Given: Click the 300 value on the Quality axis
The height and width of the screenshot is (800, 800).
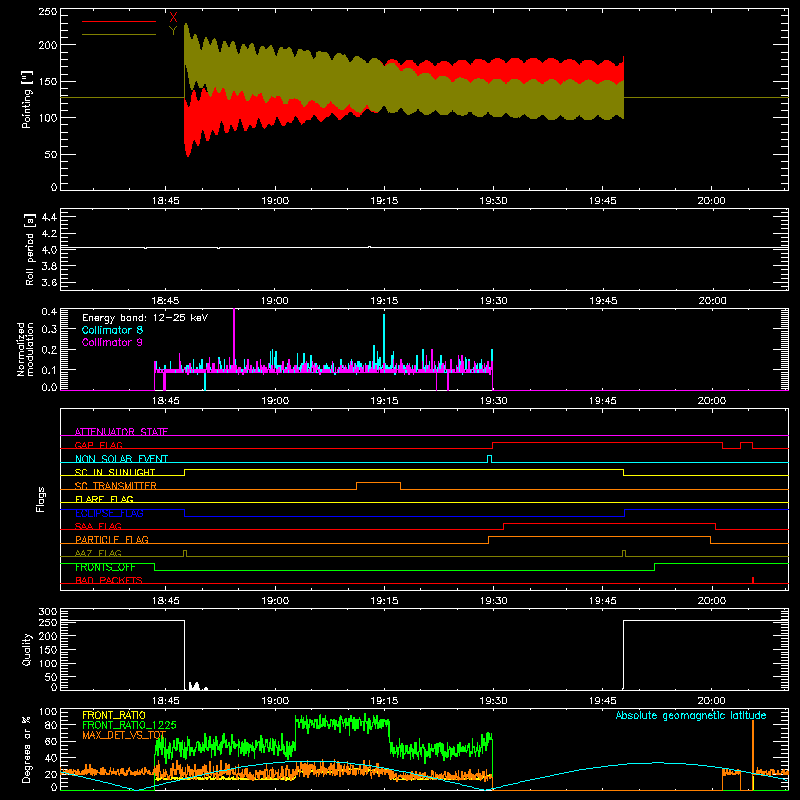Looking at the screenshot, I should click(48, 612).
